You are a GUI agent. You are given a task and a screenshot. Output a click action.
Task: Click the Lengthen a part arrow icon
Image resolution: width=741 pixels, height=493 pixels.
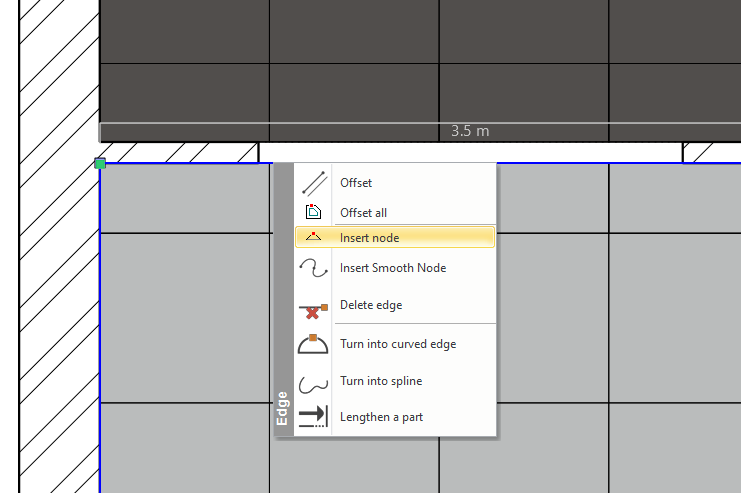click(313, 417)
